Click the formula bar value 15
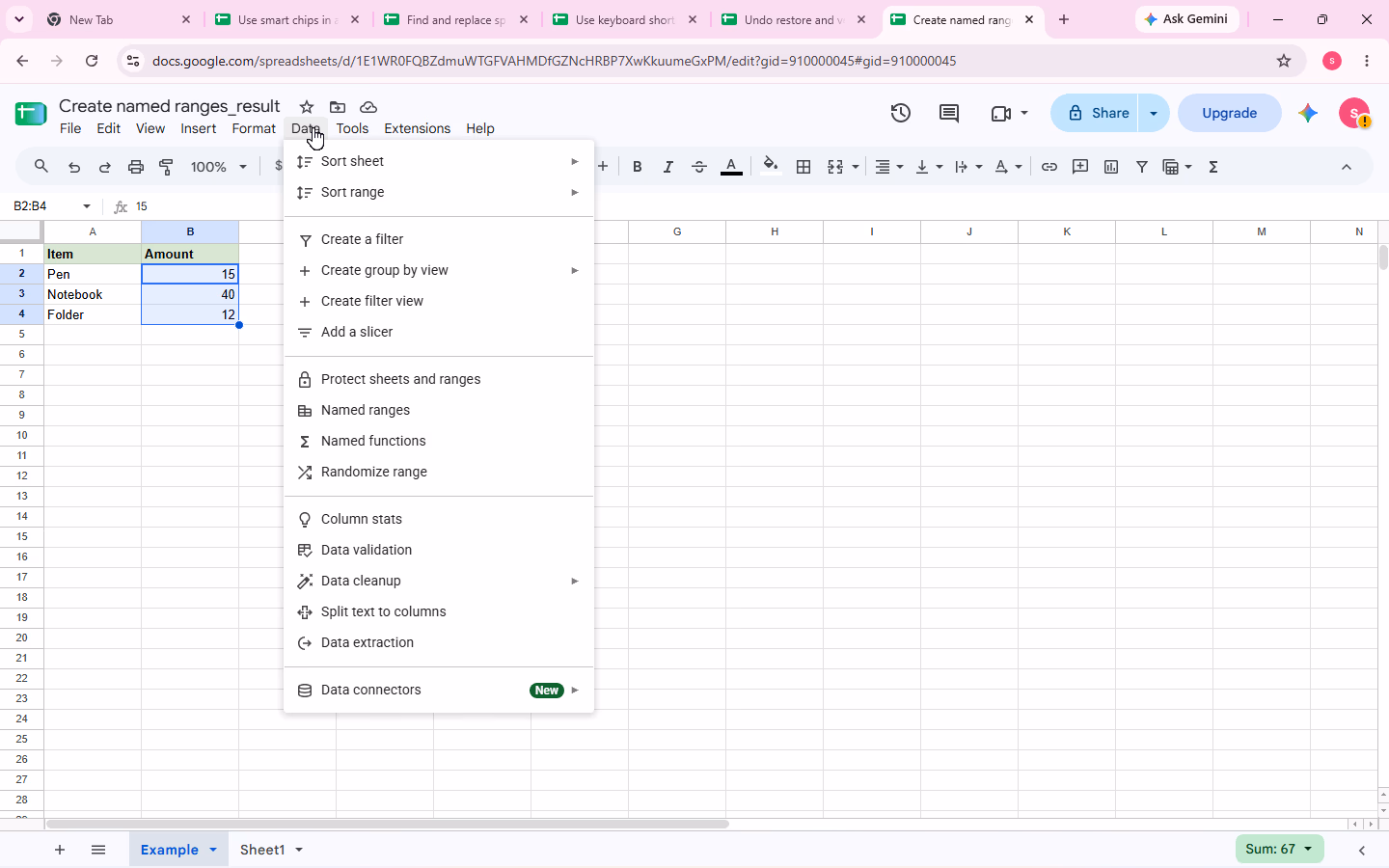1389x868 pixels. click(x=142, y=206)
